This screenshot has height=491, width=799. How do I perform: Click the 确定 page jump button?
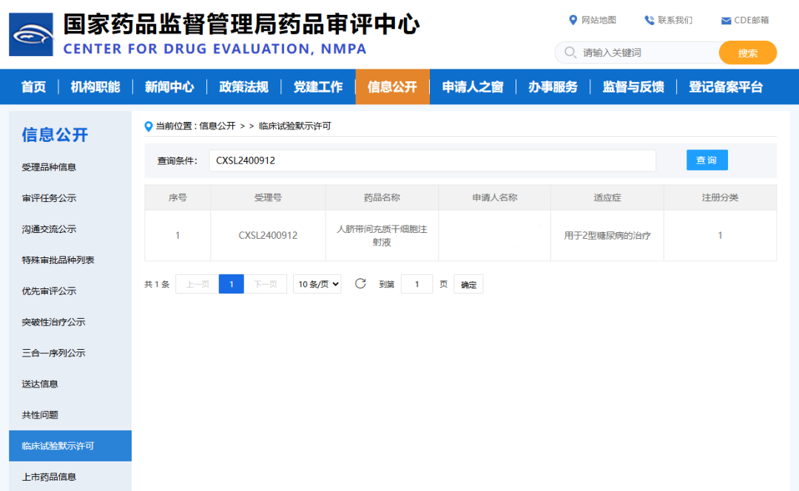[x=468, y=285]
